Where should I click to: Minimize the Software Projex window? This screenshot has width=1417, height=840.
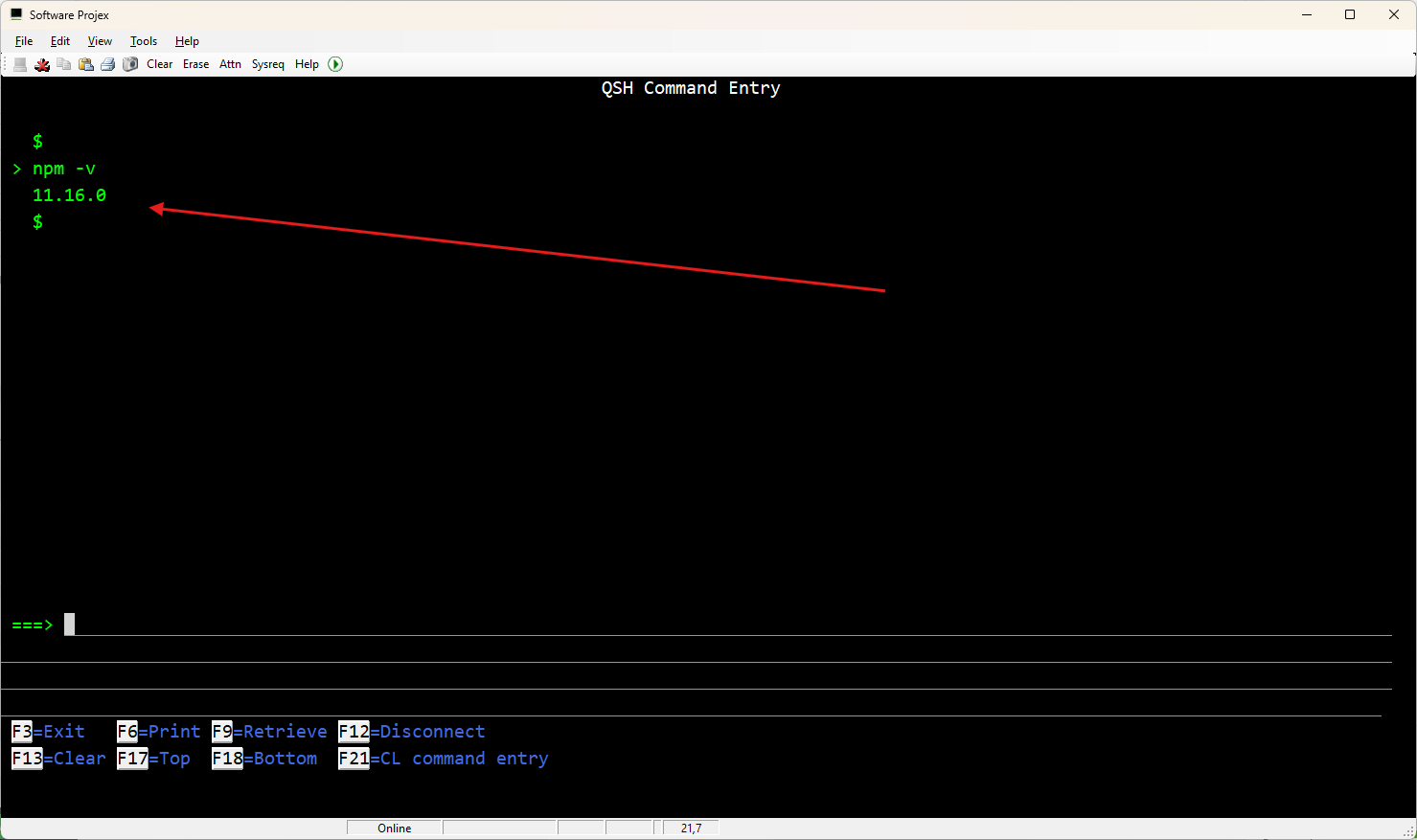click(x=1307, y=14)
